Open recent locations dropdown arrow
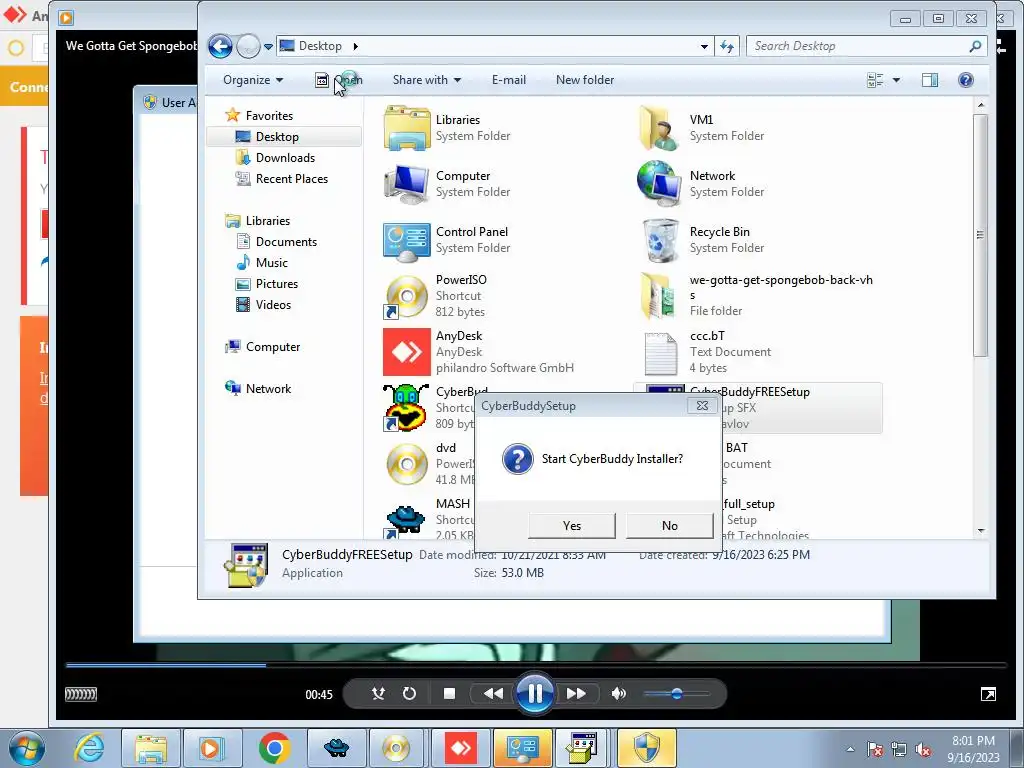 268,47
